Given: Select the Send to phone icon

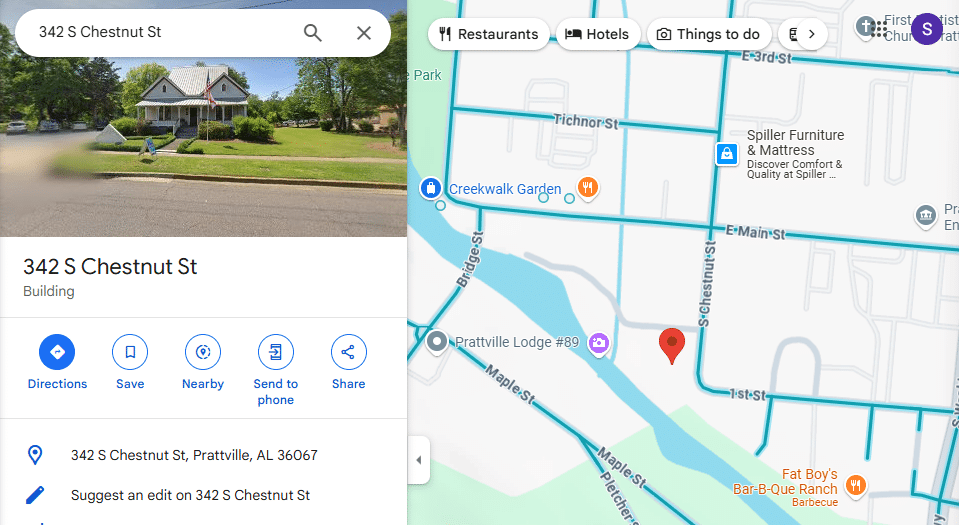Looking at the screenshot, I should pyautogui.click(x=276, y=352).
